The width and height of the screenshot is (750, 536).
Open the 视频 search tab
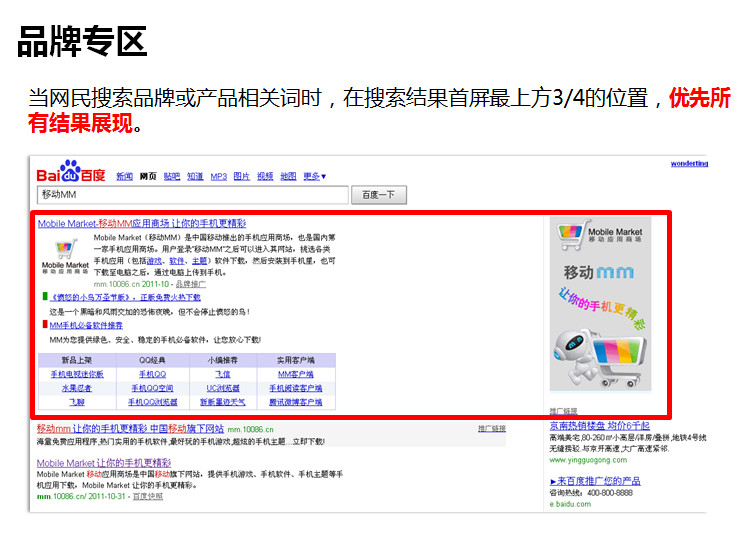click(265, 176)
